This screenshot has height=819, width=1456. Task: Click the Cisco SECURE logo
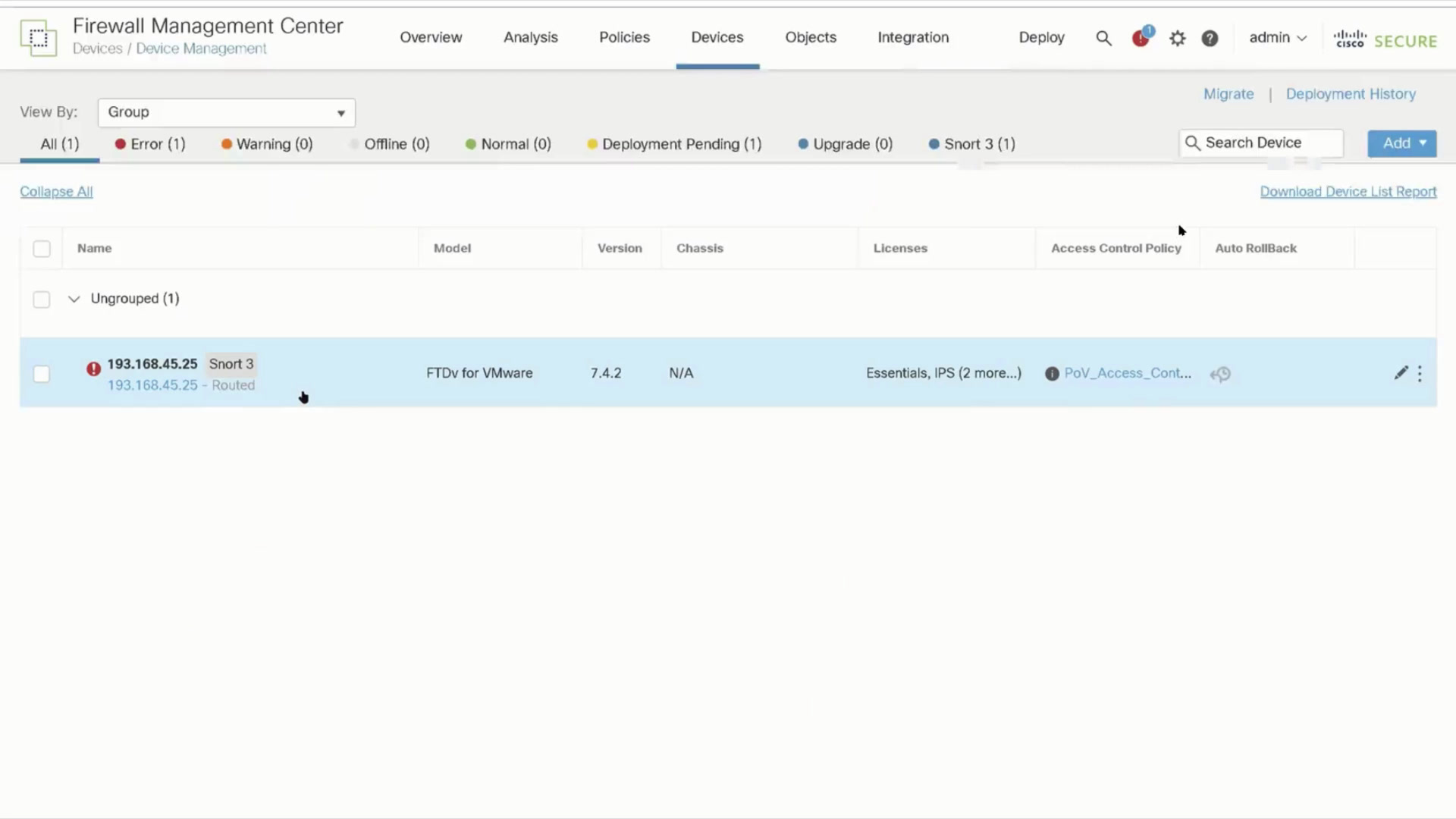(1385, 39)
